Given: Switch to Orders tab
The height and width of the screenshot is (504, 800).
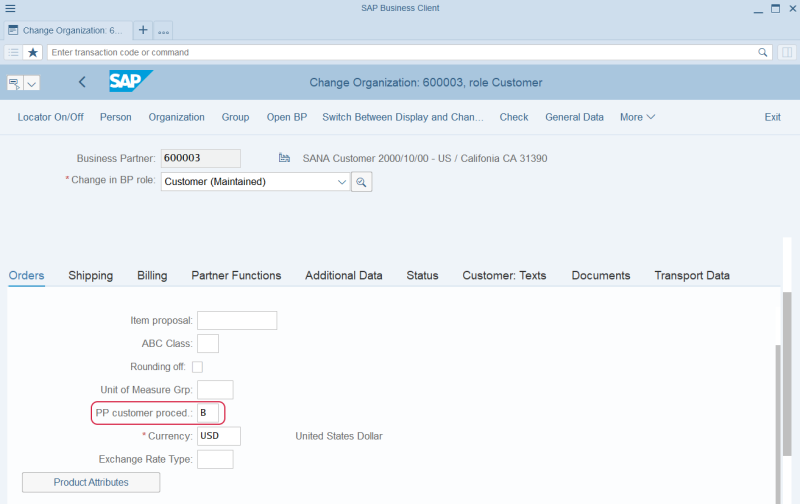Looking at the screenshot, I should (x=27, y=275).
